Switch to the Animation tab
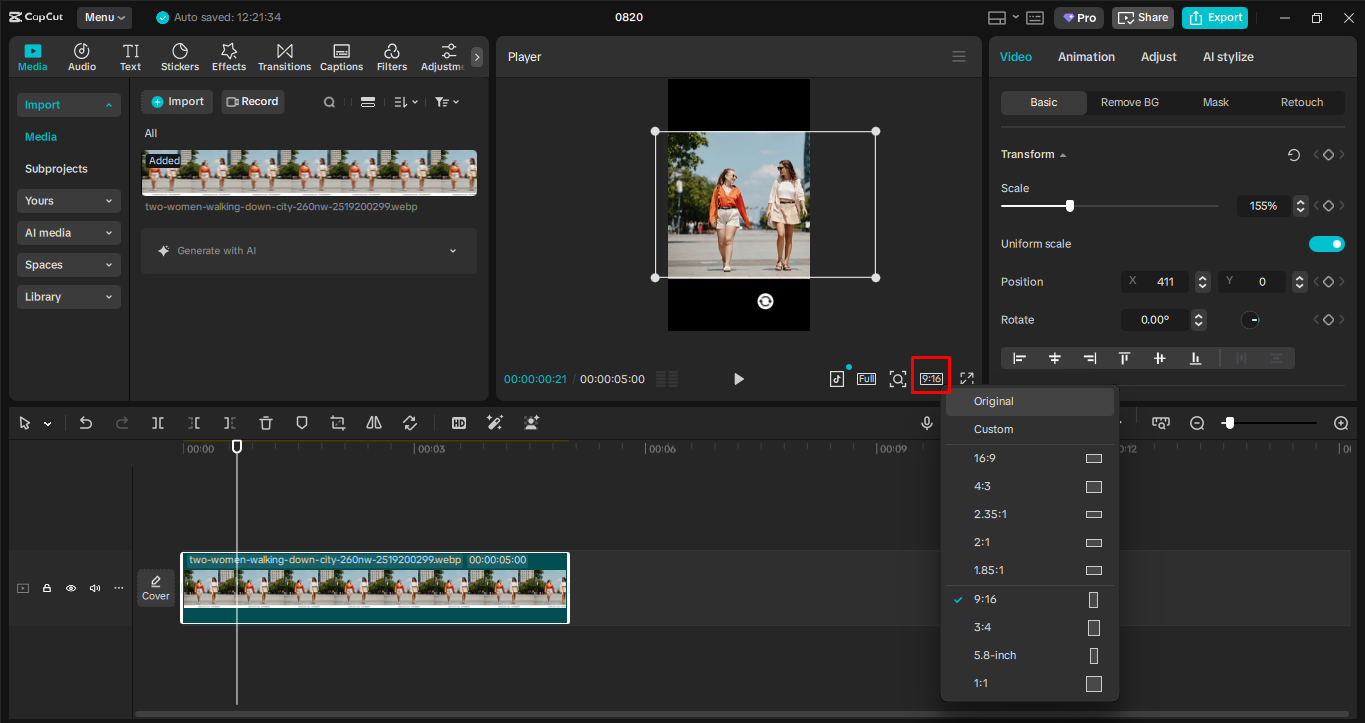 pyautogui.click(x=1086, y=57)
